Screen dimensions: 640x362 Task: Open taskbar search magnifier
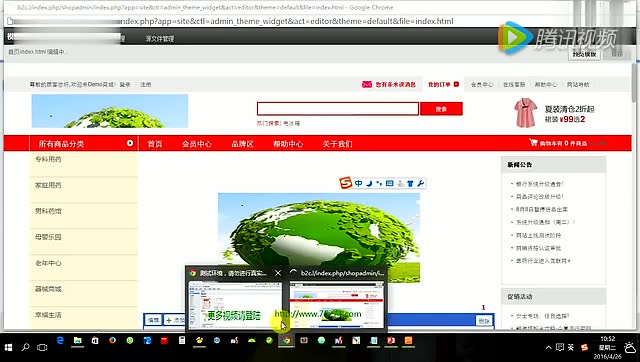coord(25,347)
